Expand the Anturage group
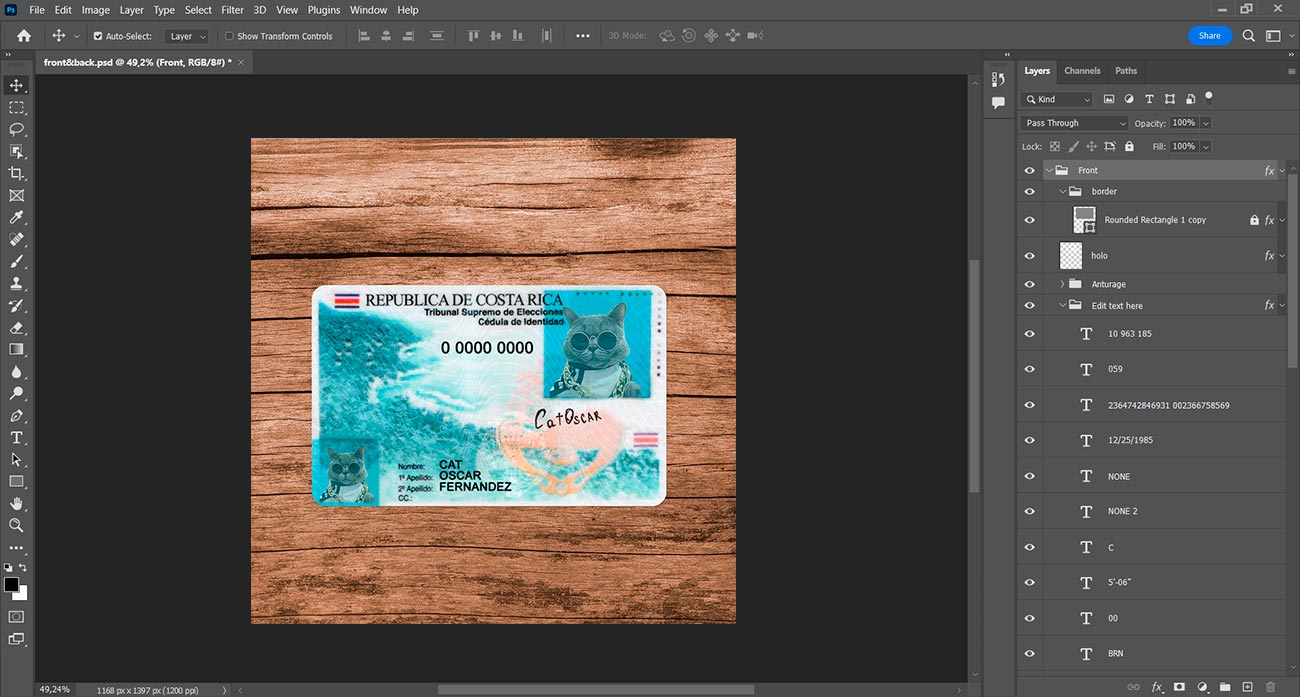This screenshot has width=1300, height=697. point(1063,284)
